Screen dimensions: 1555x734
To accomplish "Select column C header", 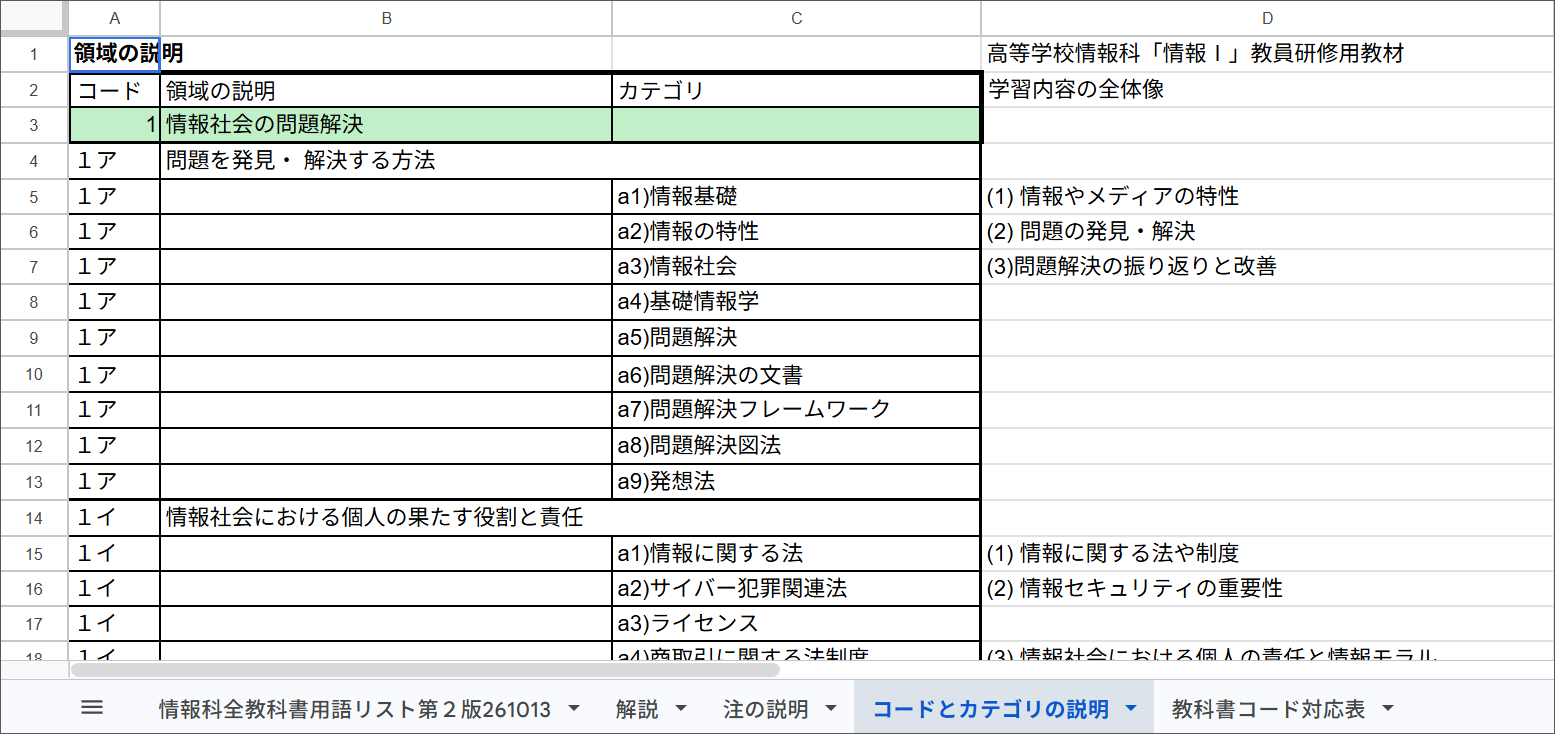I will [796, 18].
